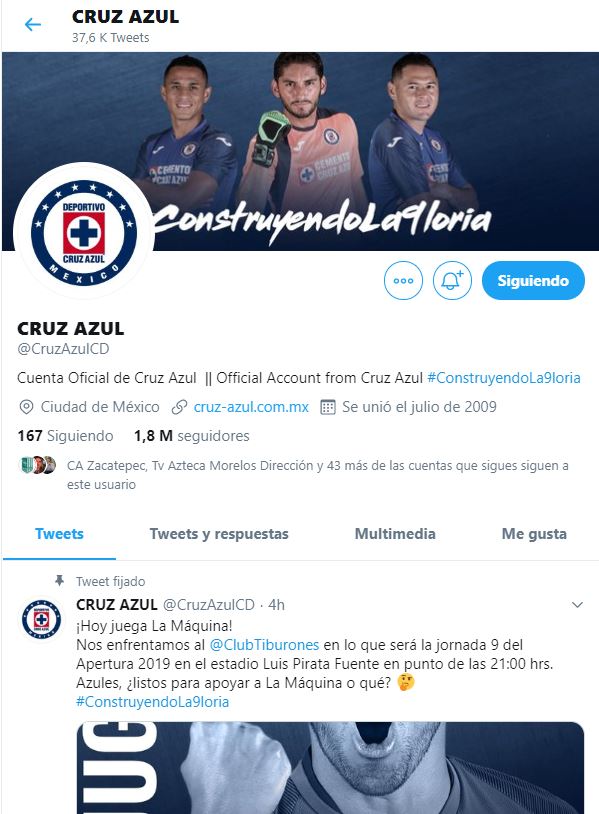Screen dimensions: 599x814
Task: Open the Multimedia tab
Action: point(395,534)
